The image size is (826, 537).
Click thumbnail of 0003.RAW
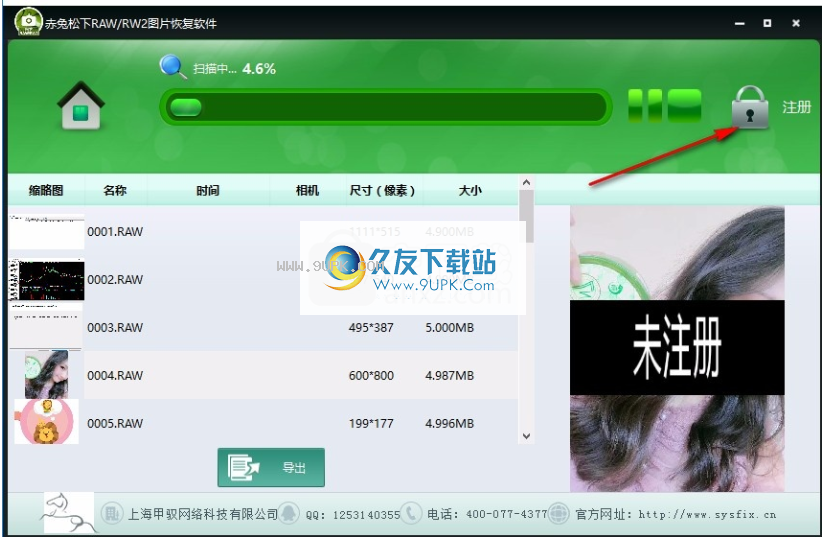(46, 326)
